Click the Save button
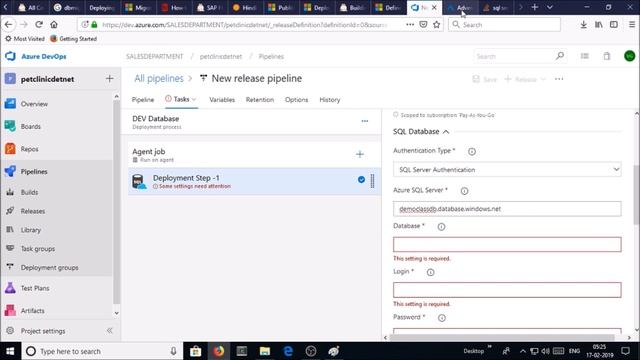 484,79
